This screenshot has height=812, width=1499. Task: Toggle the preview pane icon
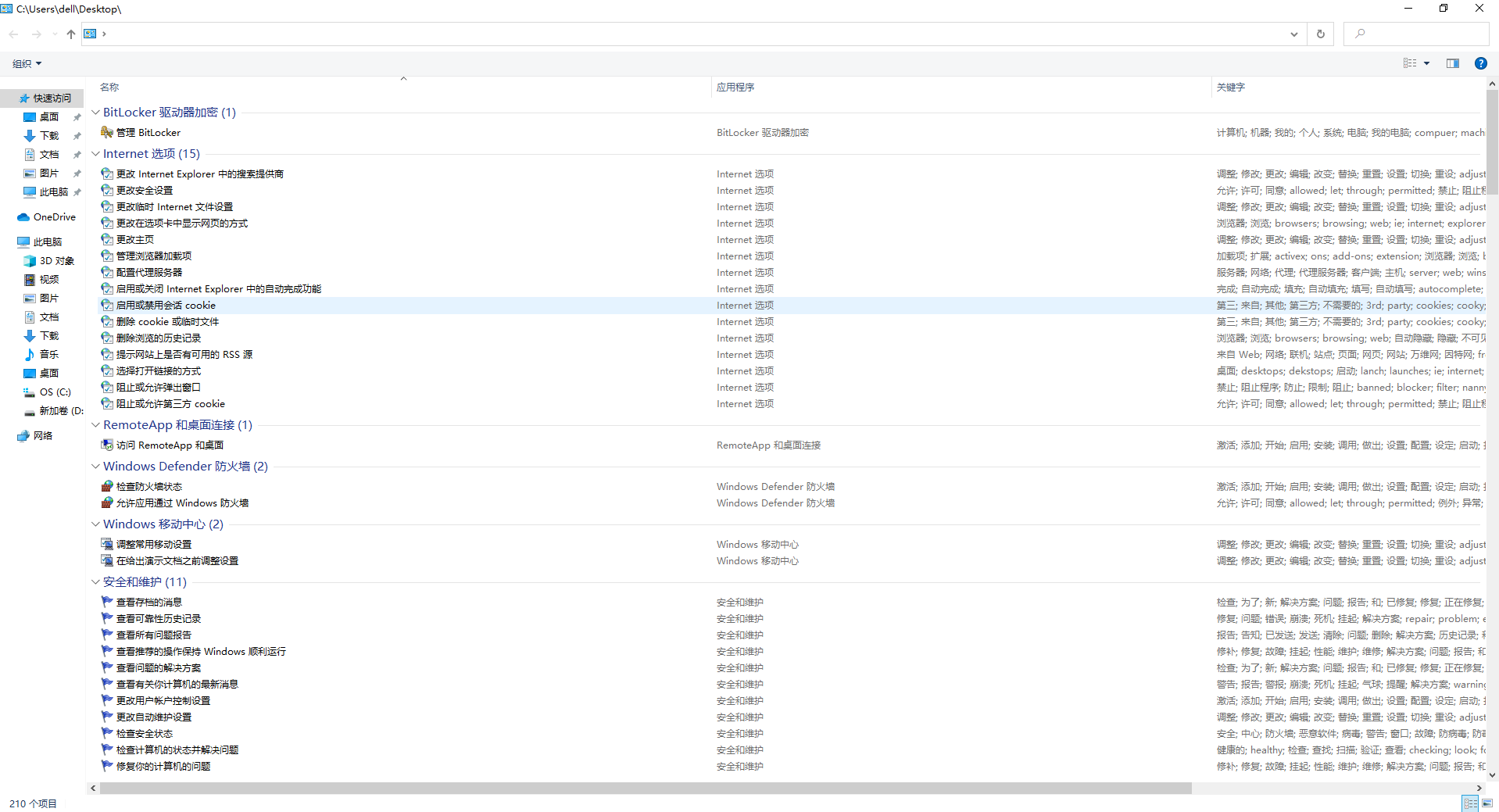pyautogui.click(x=1453, y=63)
